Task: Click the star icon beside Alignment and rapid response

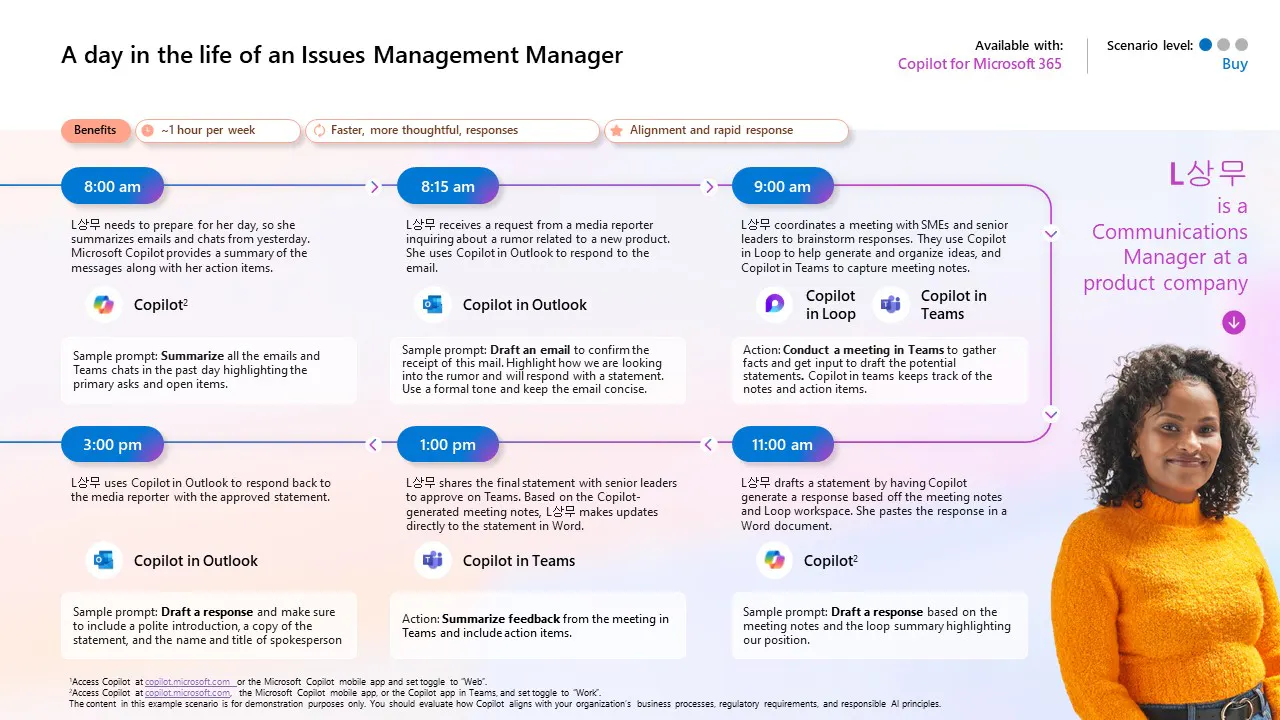Action: (616, 131)
